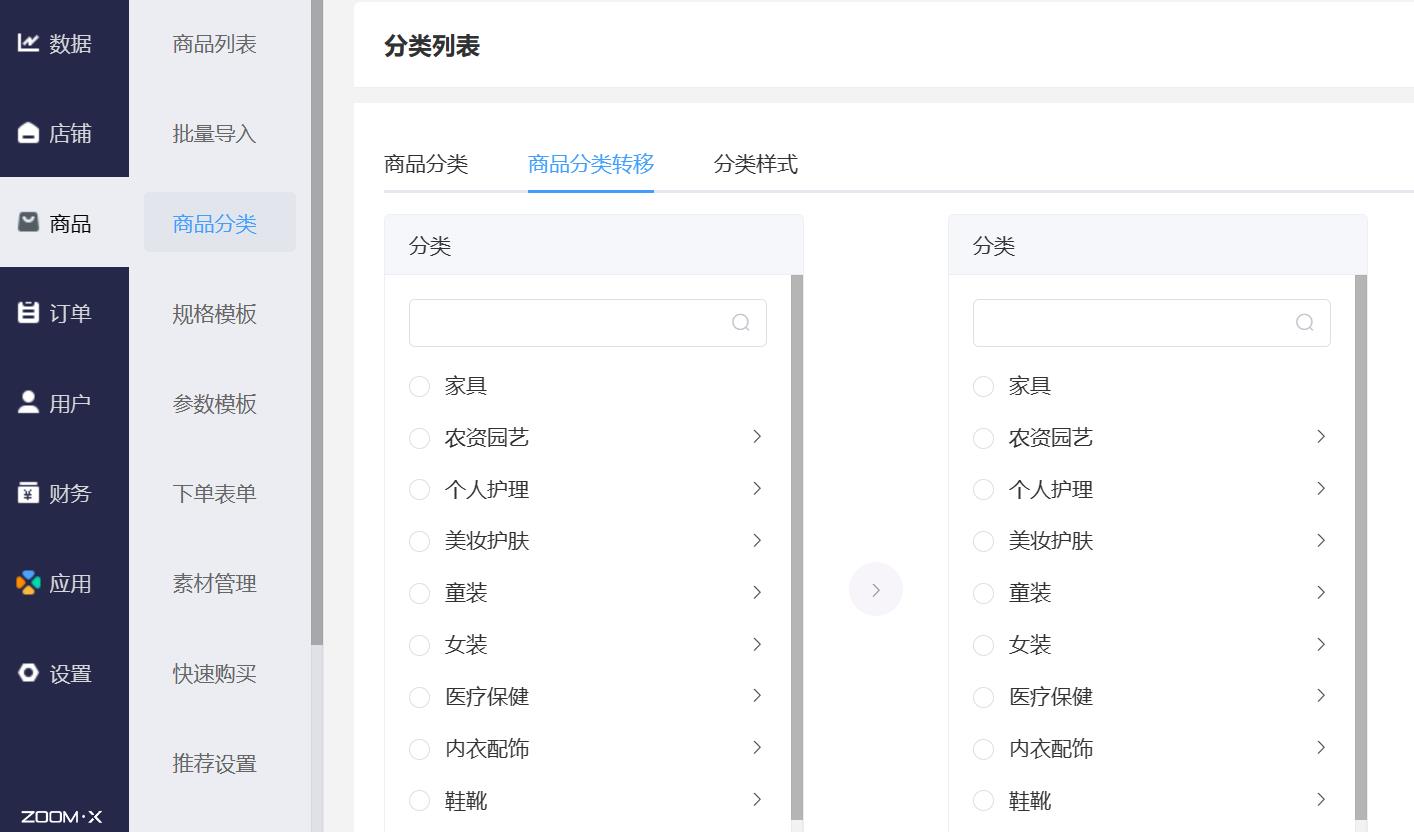Viewport: 1414px width, 832px height.
Task: Open 推荐设置 submenu item
Action: (x=214, y=764)
